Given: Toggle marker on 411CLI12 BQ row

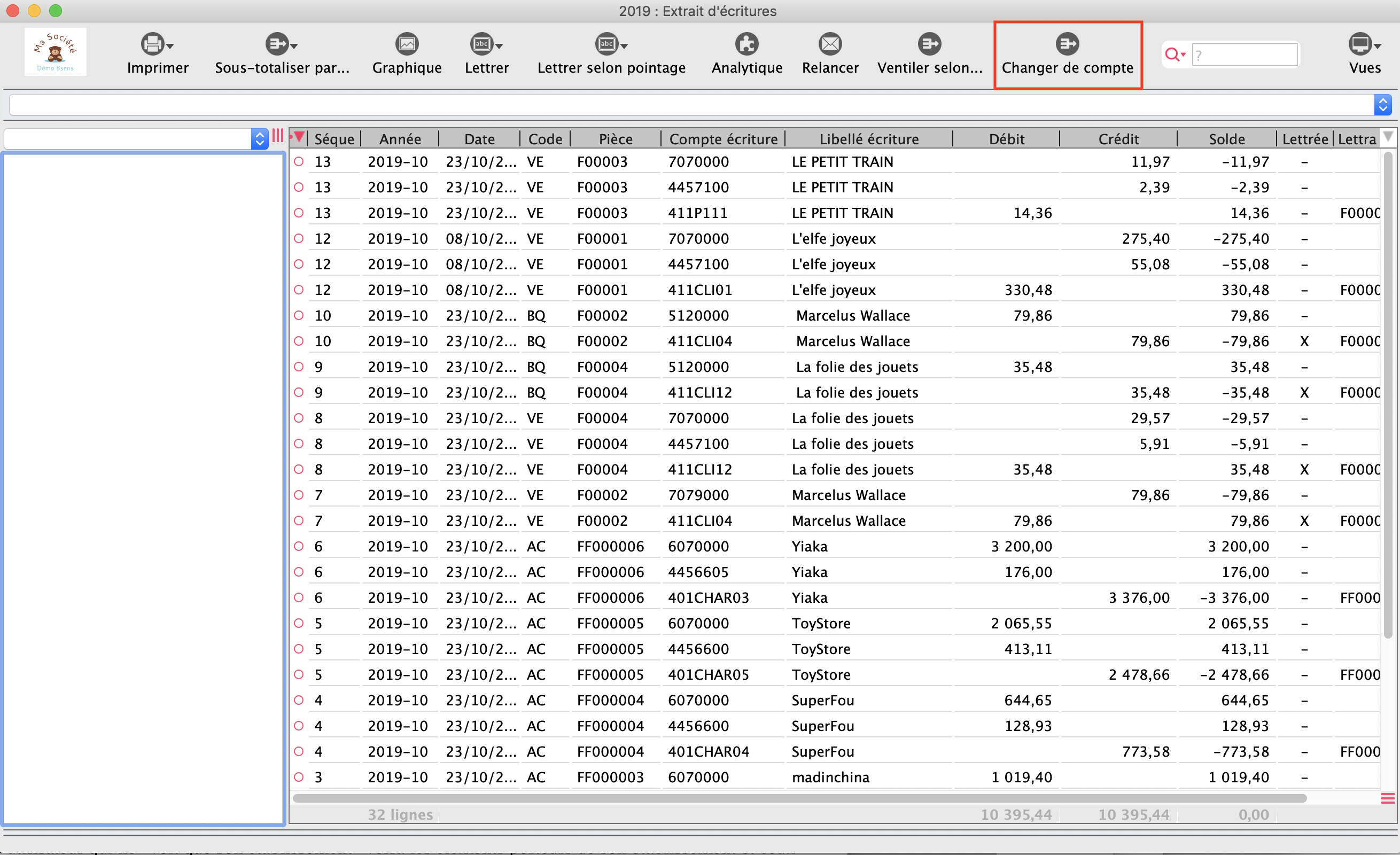Looking at the screenshot, I should tap(299, 392).
